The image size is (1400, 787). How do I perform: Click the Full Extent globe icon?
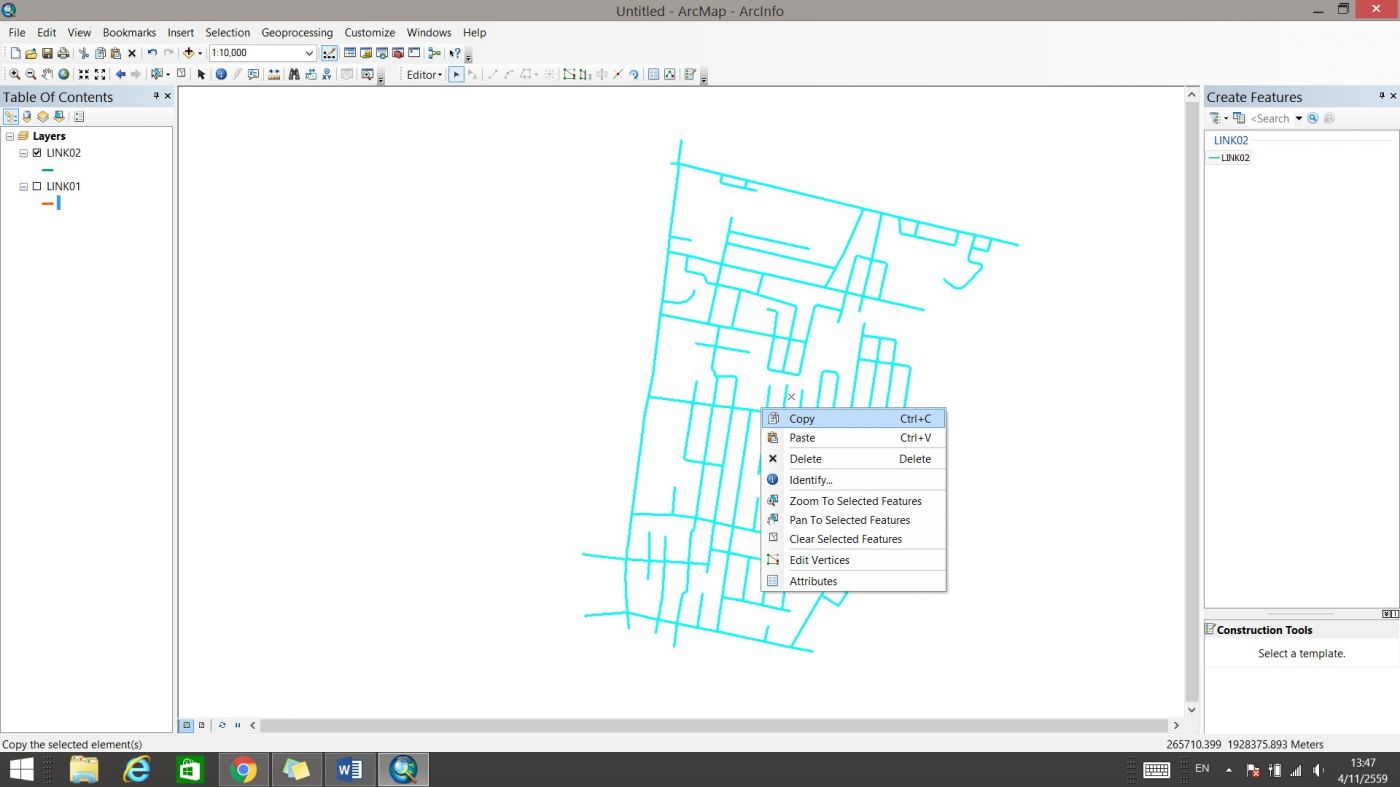[x=64, y=75]
